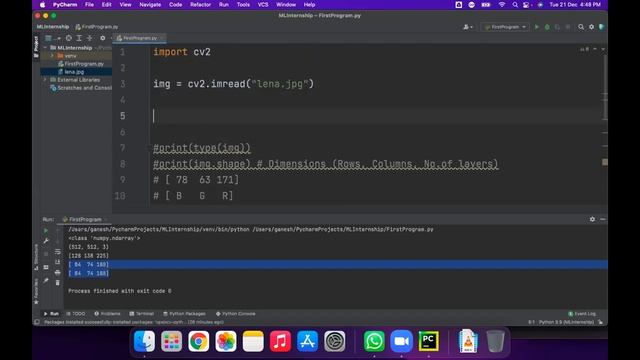Screen dimensions: 640x360
Task: Expand Code With Me dropdown arrow
Action: coord(472,27)
